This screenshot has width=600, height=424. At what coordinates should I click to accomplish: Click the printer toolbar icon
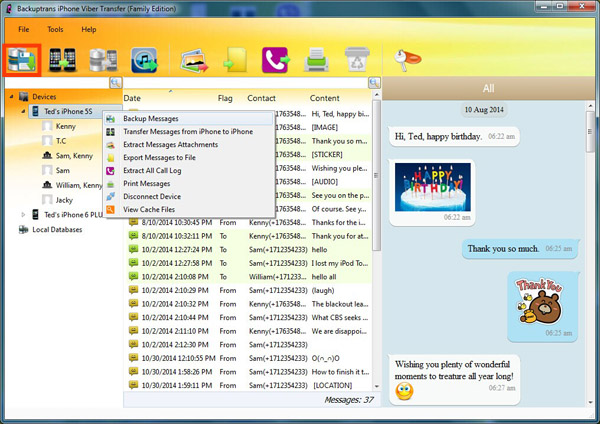pos(318,60)
